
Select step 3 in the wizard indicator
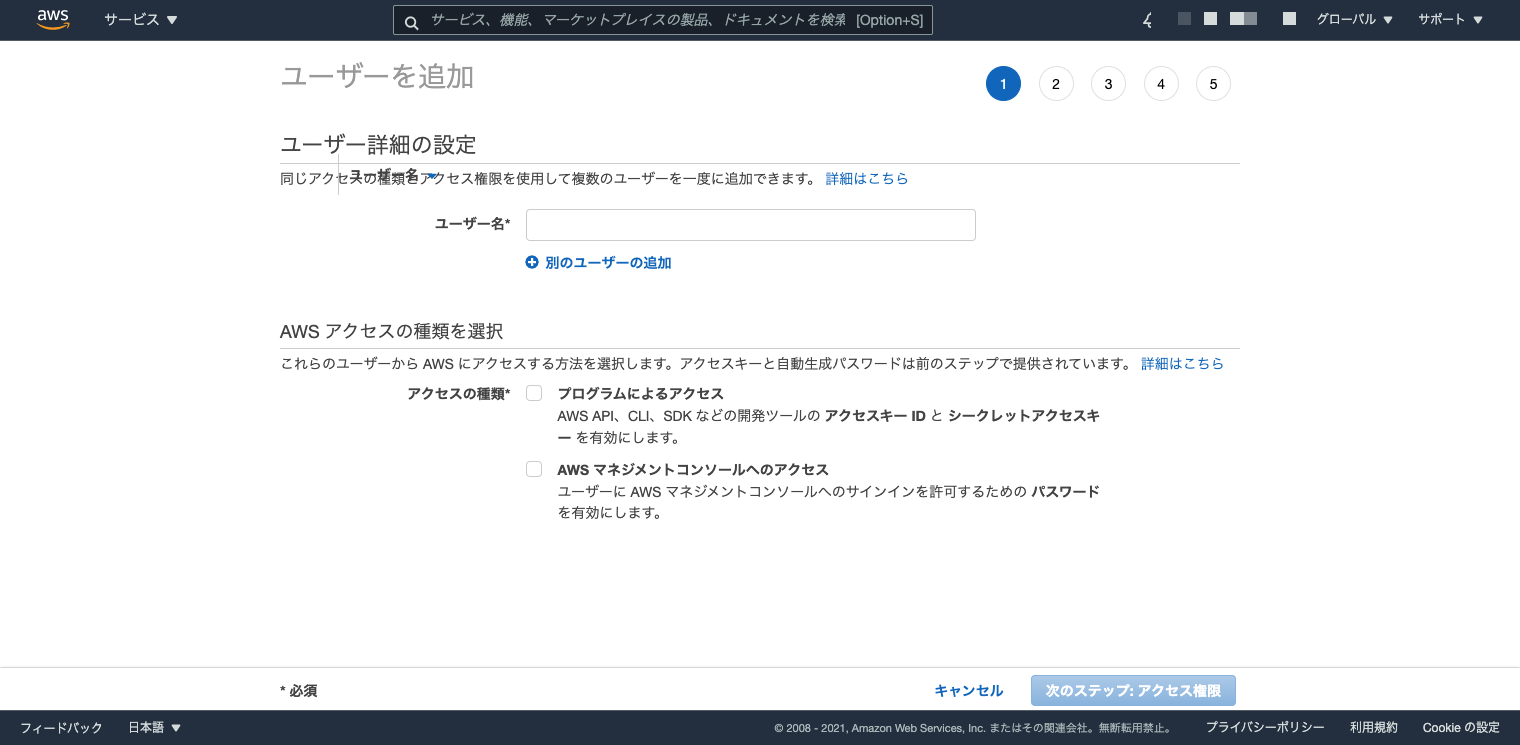[x=1108, y=84]
